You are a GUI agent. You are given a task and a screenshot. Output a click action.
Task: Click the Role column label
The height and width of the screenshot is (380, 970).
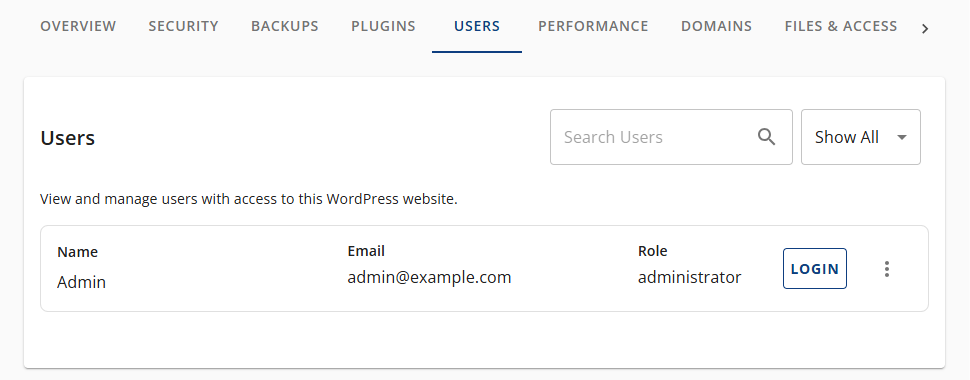653,251
